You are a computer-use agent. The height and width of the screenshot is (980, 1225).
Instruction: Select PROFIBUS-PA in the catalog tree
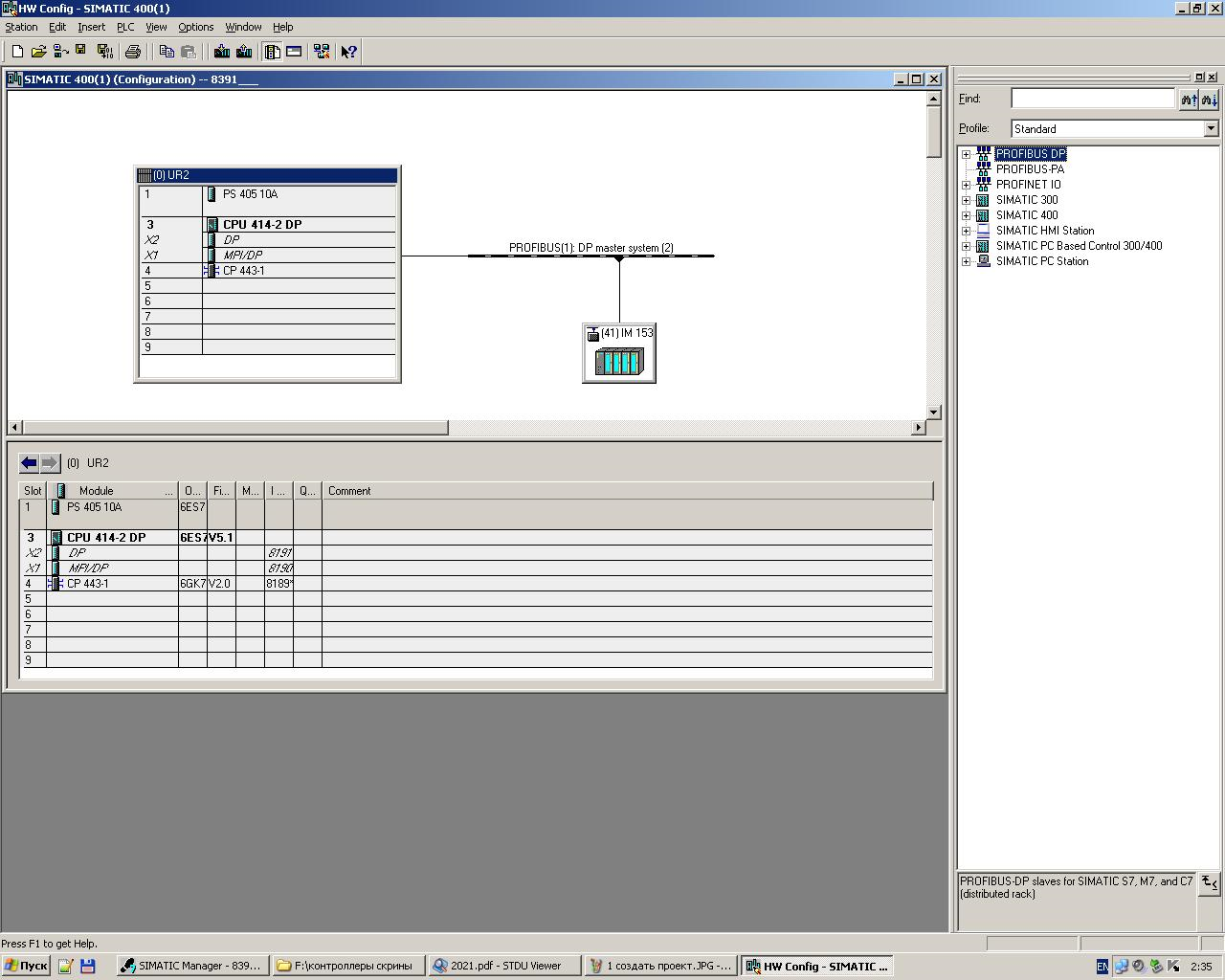(x=1030, y=169)
